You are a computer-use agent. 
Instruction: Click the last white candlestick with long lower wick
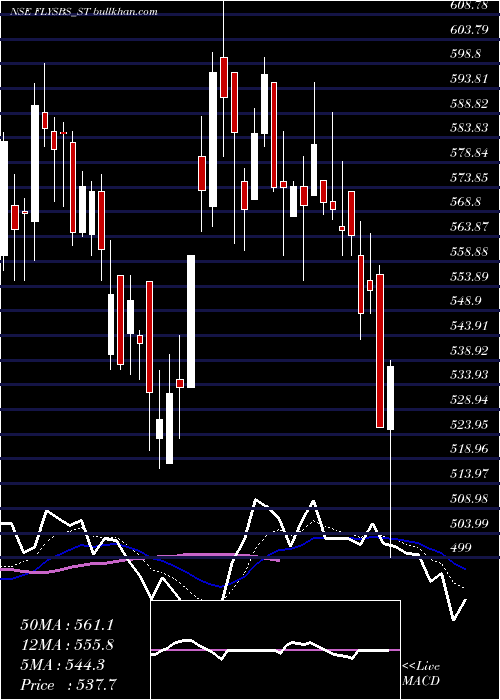click(391, 398)
